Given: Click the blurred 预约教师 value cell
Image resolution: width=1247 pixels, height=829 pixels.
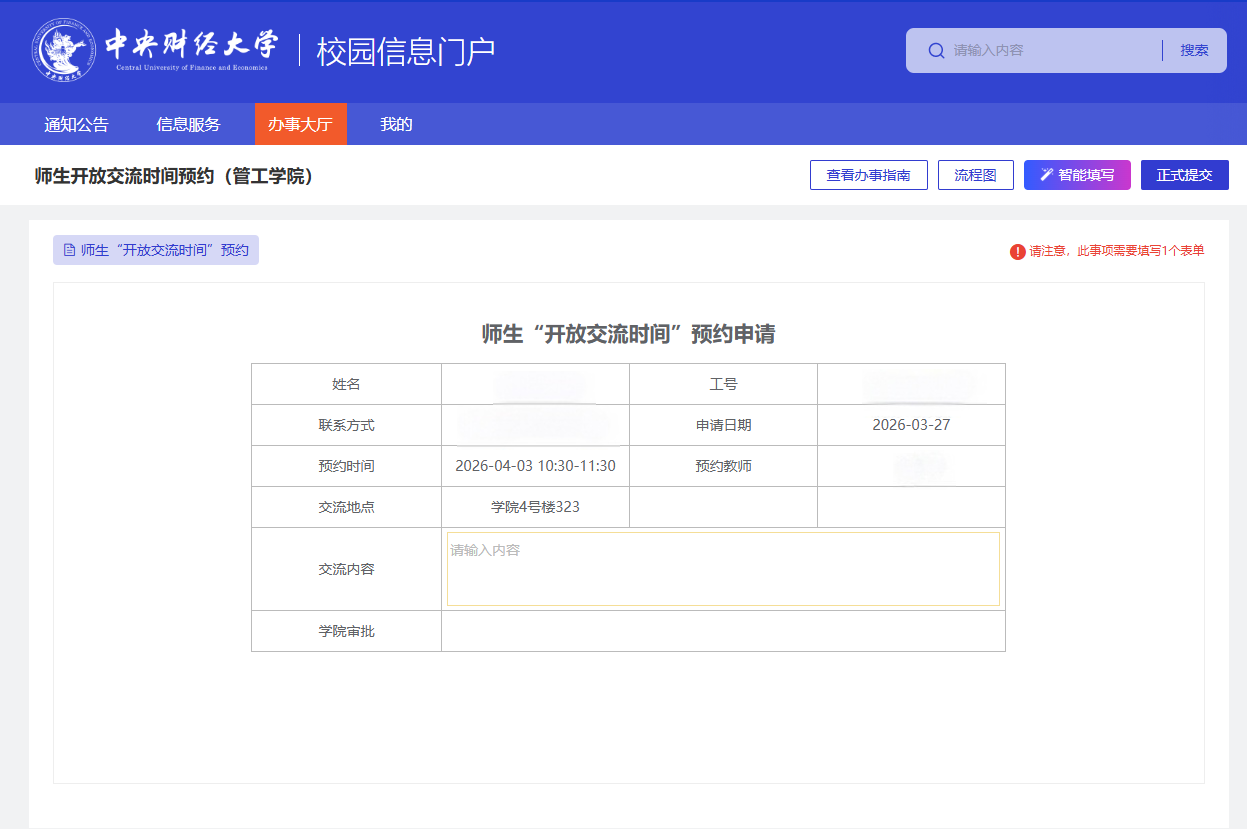Looking at the screenshot, I should pos(911,466).
